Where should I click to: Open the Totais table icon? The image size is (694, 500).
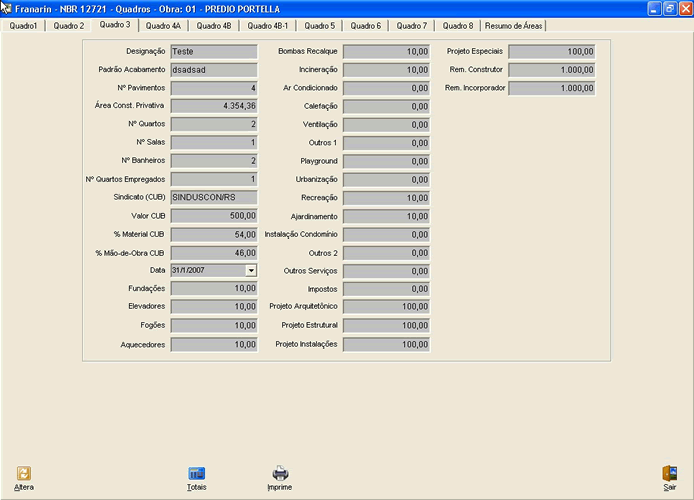coord(197,473)
